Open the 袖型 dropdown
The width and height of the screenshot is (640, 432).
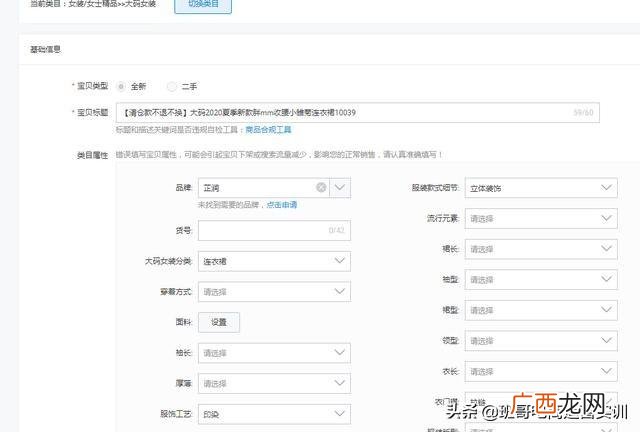541,280
